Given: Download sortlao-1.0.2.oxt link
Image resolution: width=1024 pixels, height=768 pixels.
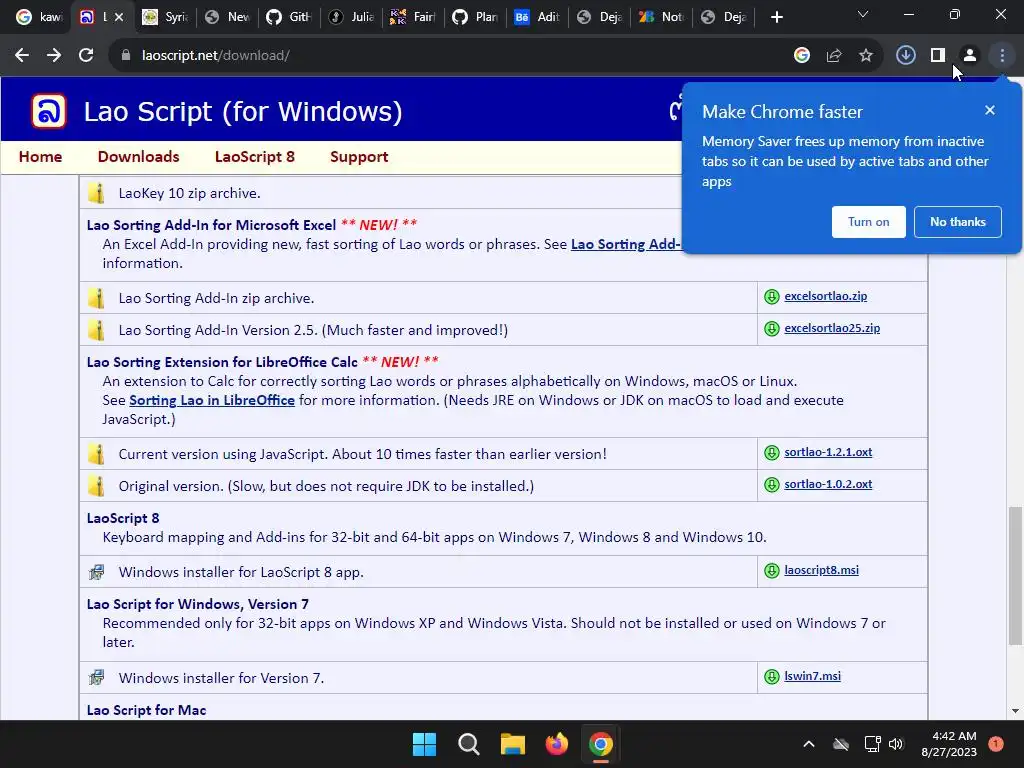Looking at the screenshot, I should tap(828, 484).
